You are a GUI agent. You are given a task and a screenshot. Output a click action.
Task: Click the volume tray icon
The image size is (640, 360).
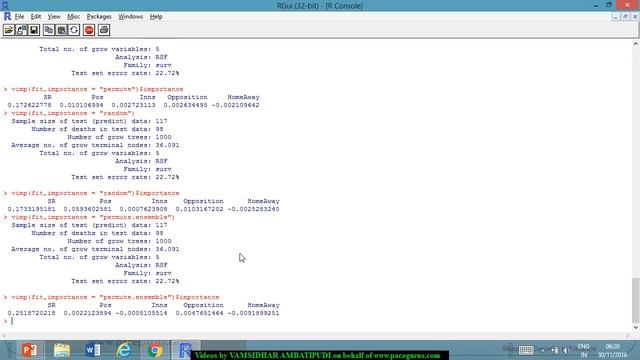coord(565,350)
